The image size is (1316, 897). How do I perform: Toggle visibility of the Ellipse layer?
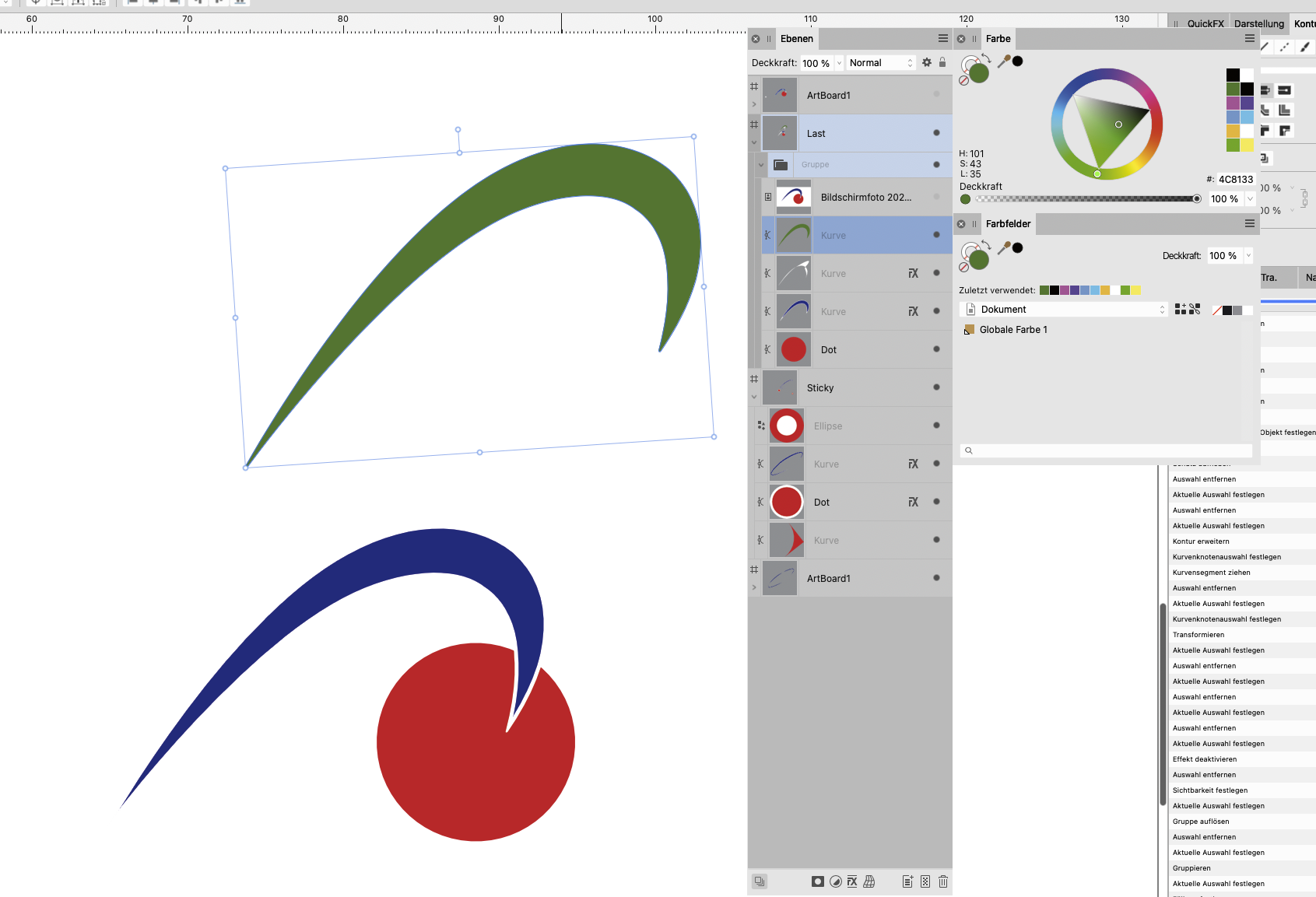[x=936, y=426]
